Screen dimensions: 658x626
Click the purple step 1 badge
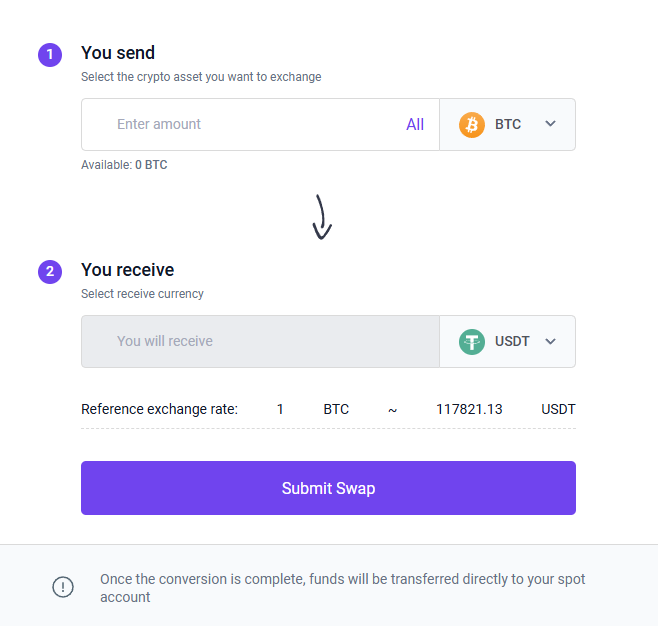click(50, 54)
